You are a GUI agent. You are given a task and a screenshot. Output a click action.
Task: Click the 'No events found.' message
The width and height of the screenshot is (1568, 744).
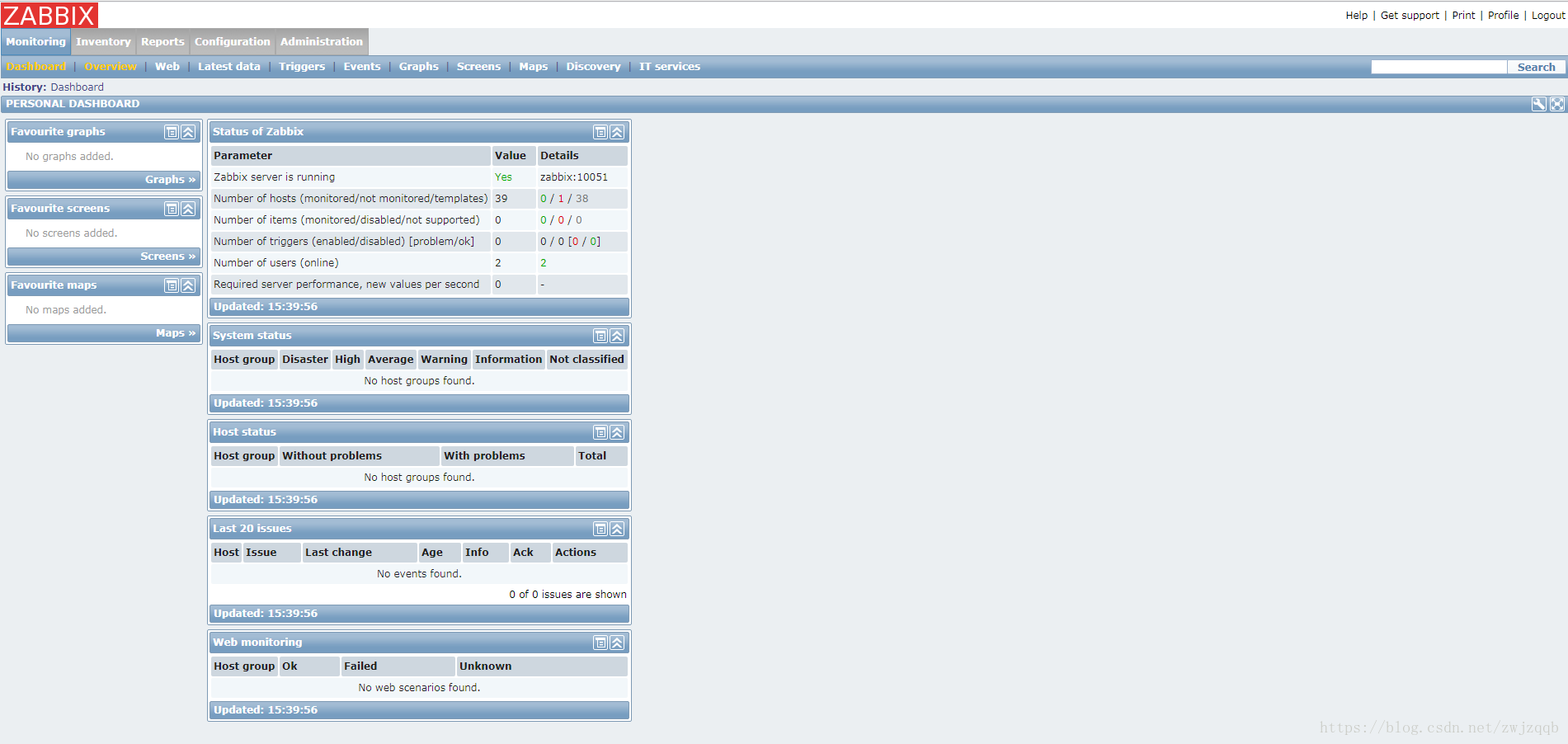tap(419, 573)
